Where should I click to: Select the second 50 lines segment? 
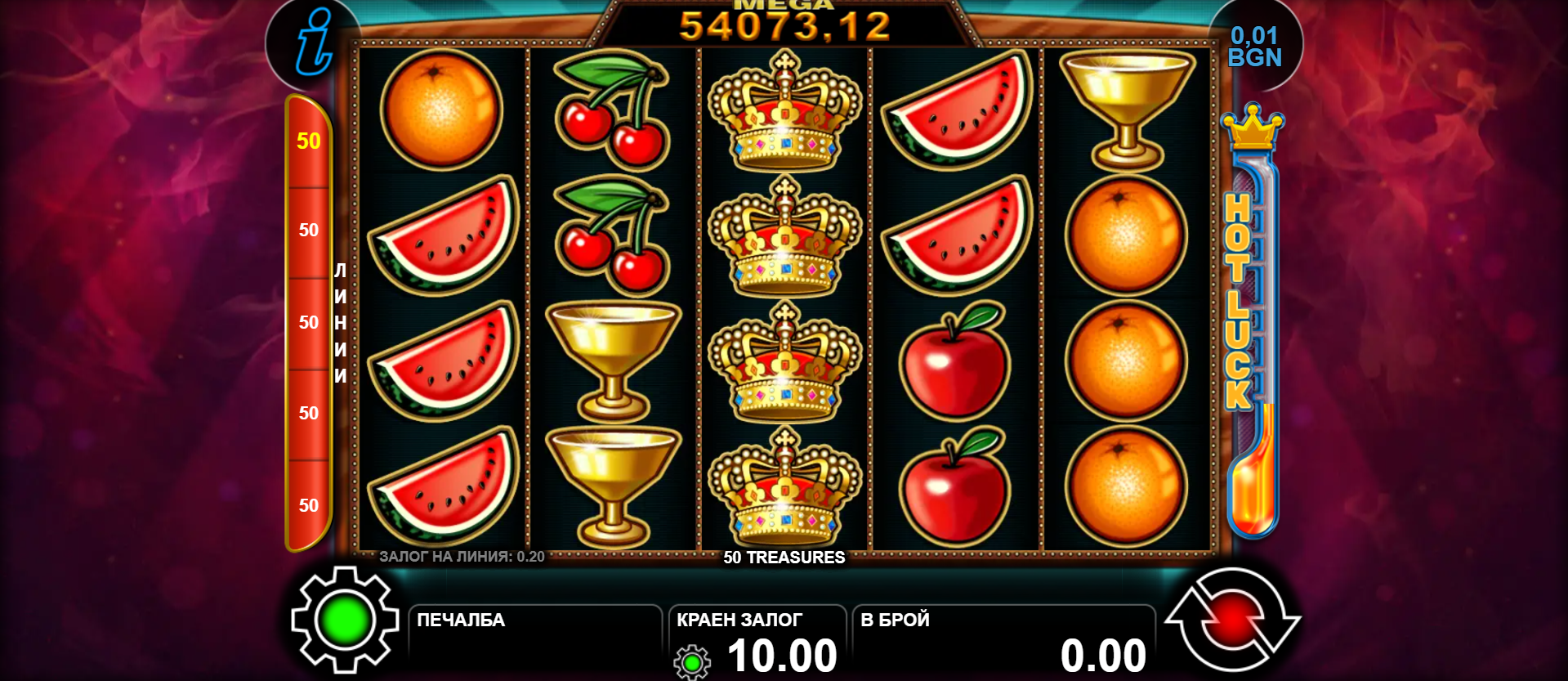point(309,231)
